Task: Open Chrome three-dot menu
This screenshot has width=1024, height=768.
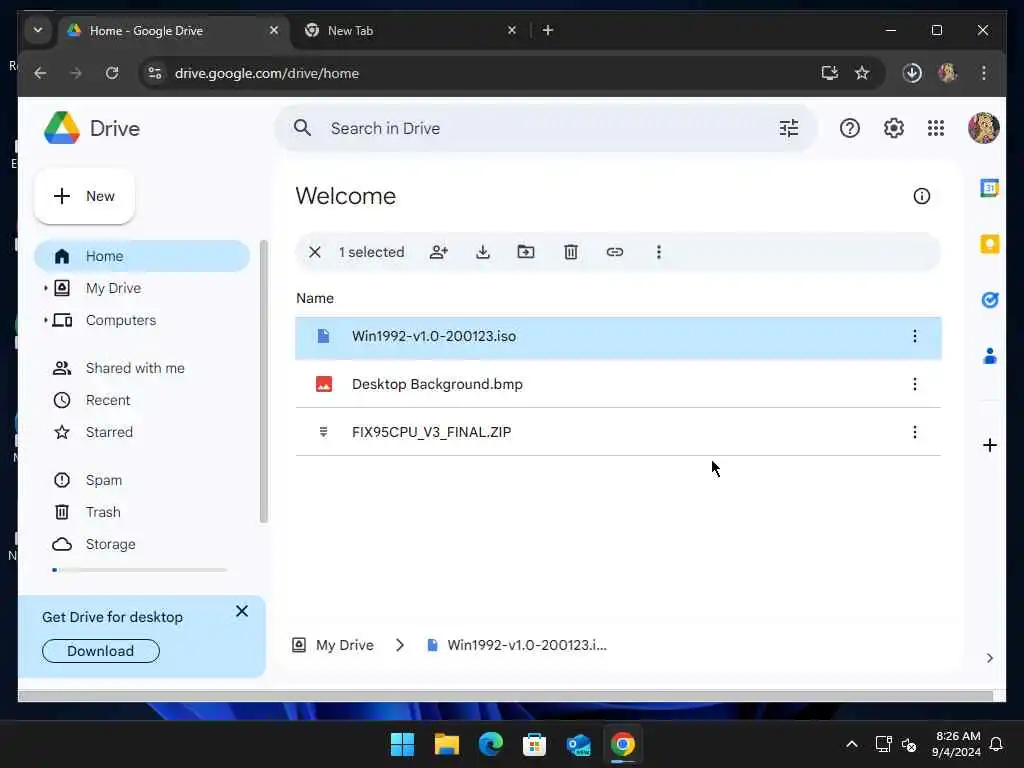Action: [984, 73]
